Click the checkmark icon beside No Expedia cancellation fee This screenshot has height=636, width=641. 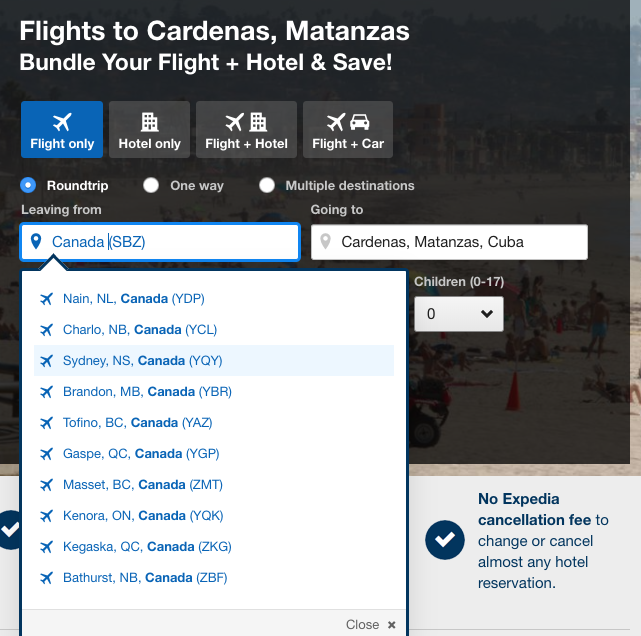pyautogui.click(x=445, y=540)
